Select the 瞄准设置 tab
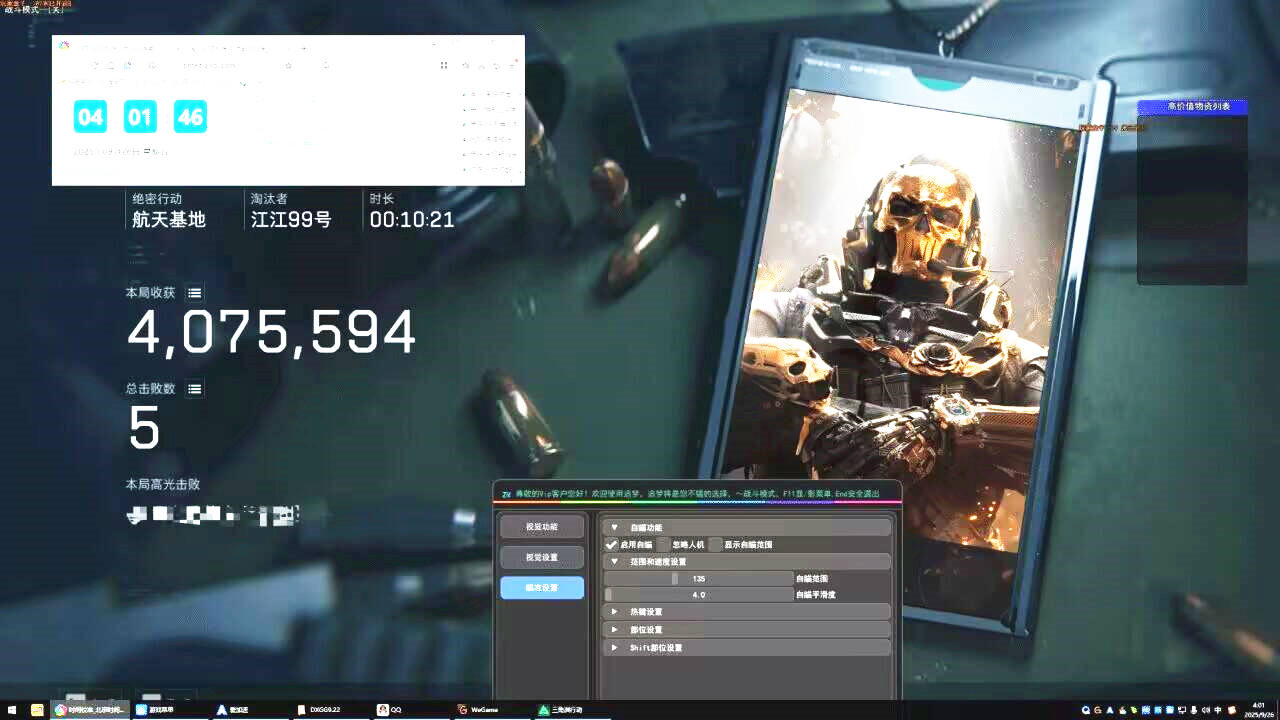The height and width of the screenshot is (720, 1280). pos(542,587)
